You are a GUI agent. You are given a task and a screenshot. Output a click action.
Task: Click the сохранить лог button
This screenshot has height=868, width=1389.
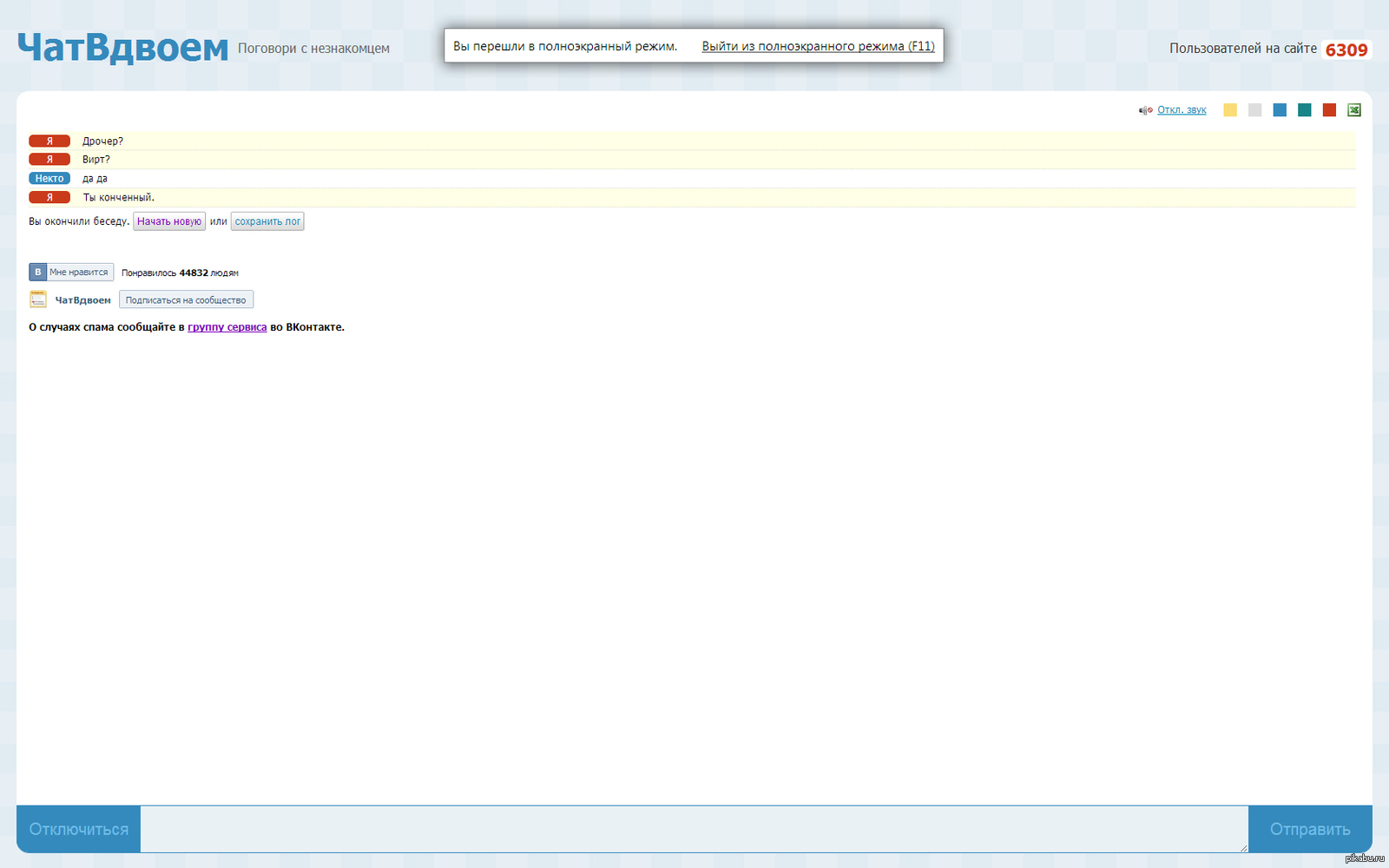(x=267, y=221)
